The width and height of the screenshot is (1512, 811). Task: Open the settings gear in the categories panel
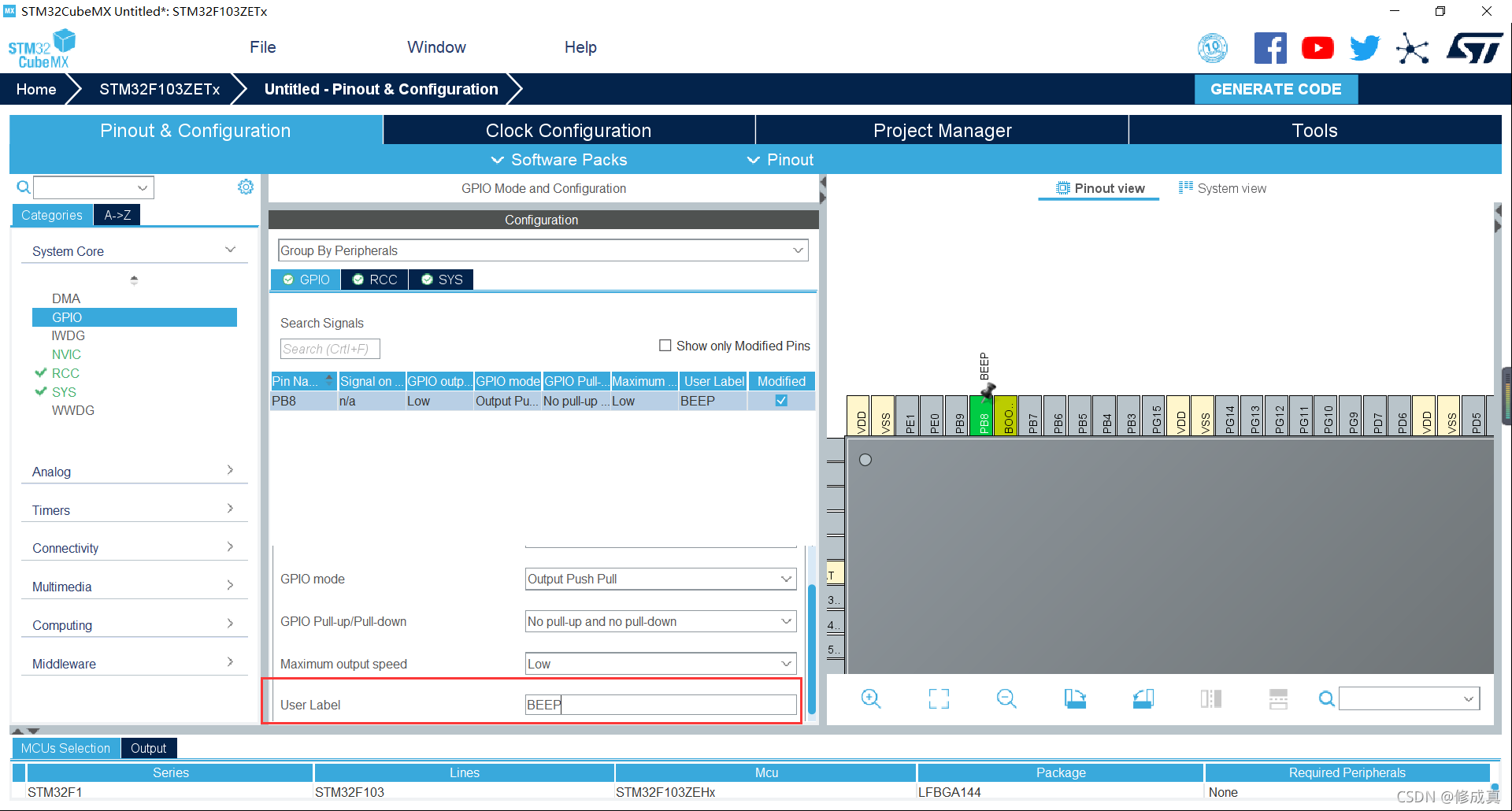pyautogui.click(x=246, y=187)
